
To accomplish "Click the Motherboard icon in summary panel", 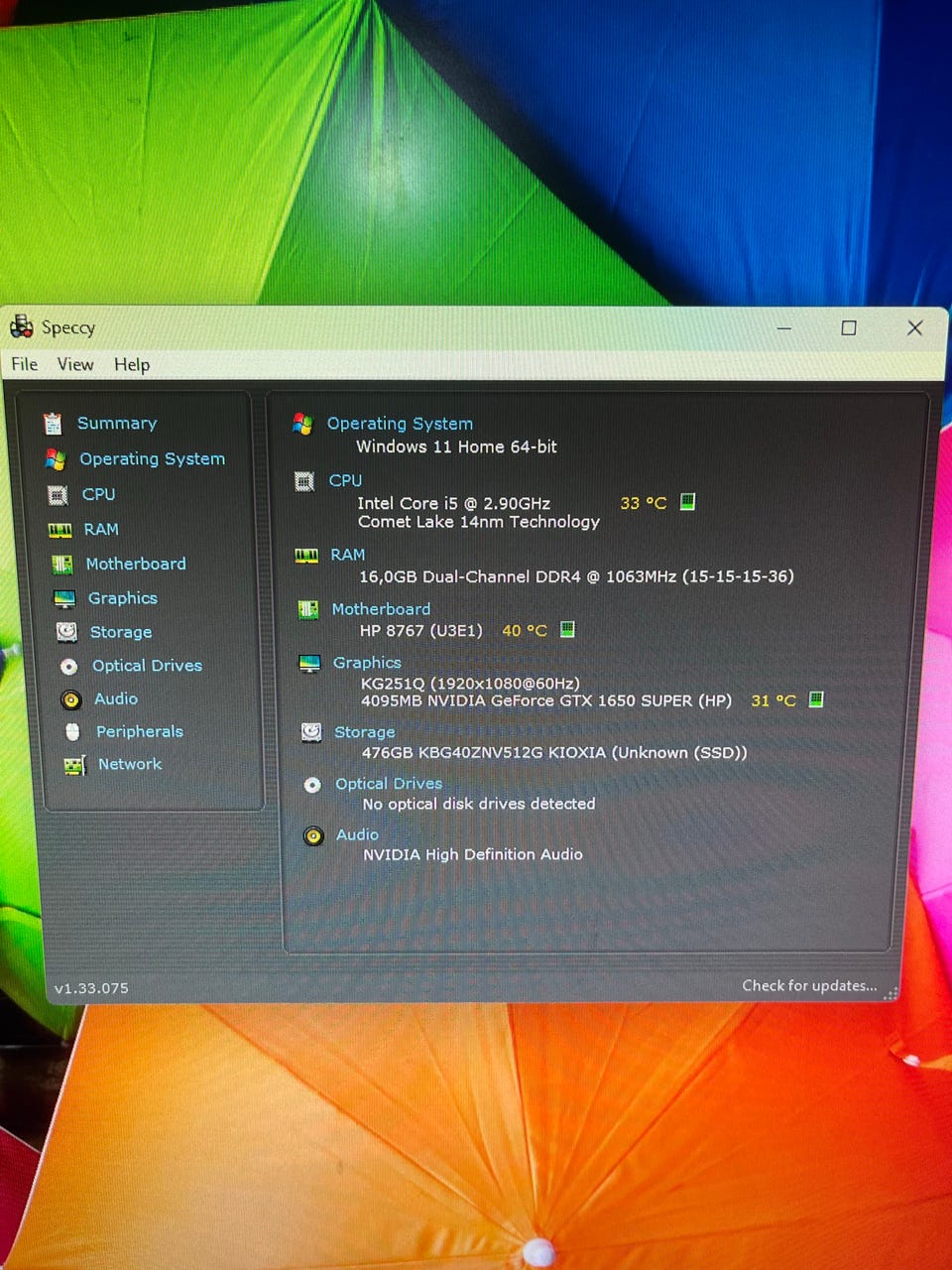I will pos(308,609).
